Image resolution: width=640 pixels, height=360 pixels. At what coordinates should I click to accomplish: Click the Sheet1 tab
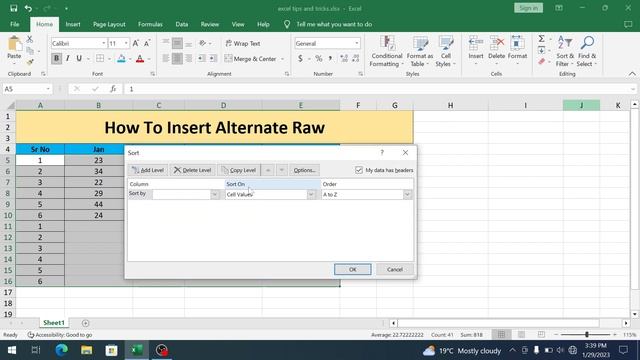pyautogui.click(x=54, y=323)
